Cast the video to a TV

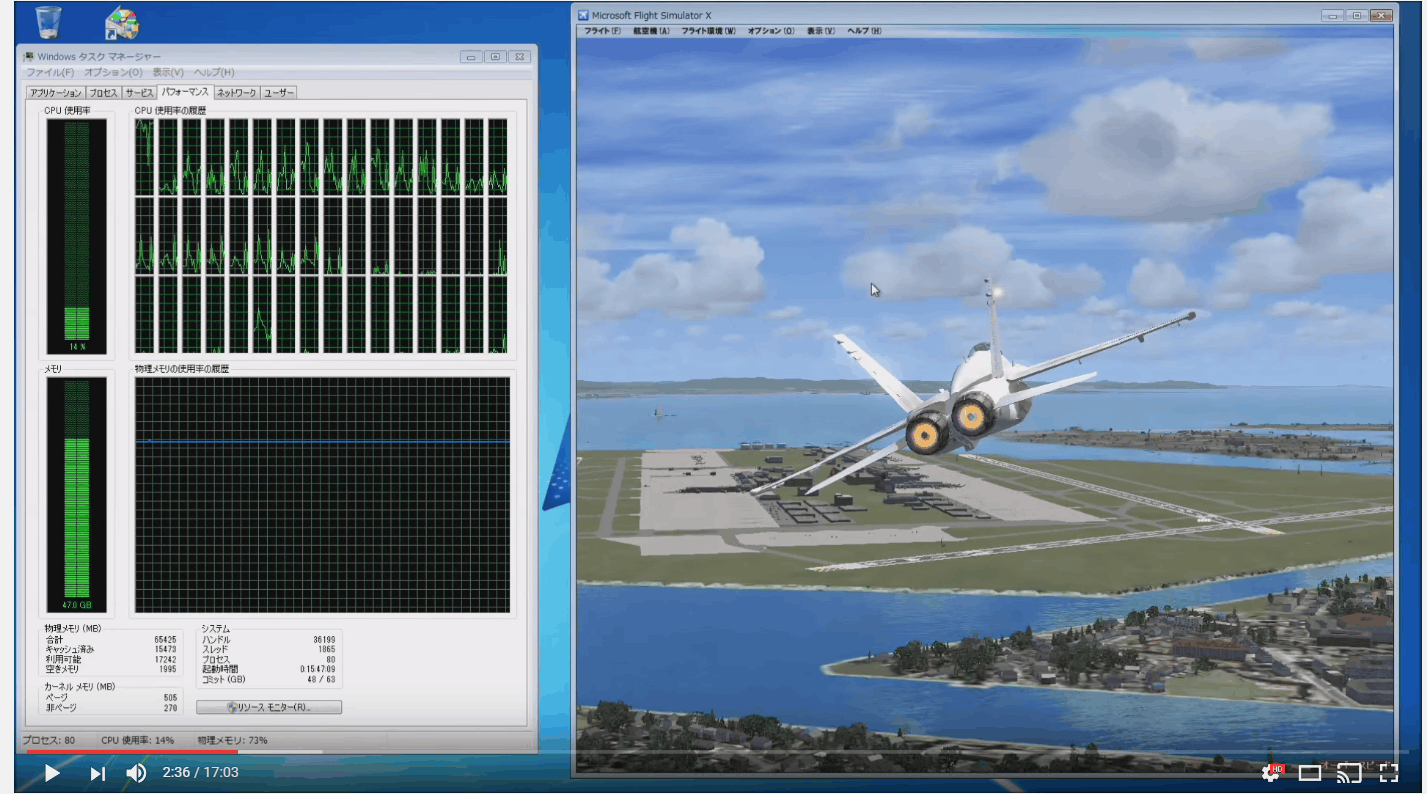(1349, 772)
